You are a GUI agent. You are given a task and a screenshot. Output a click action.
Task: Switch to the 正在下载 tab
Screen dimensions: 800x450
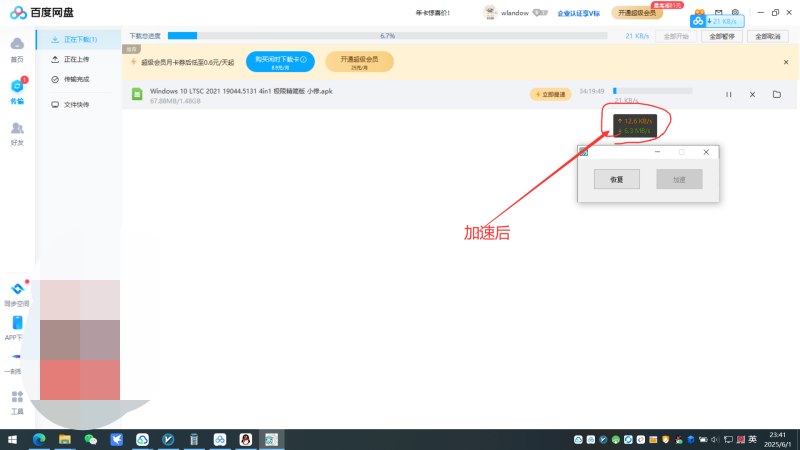click(80, 39)
